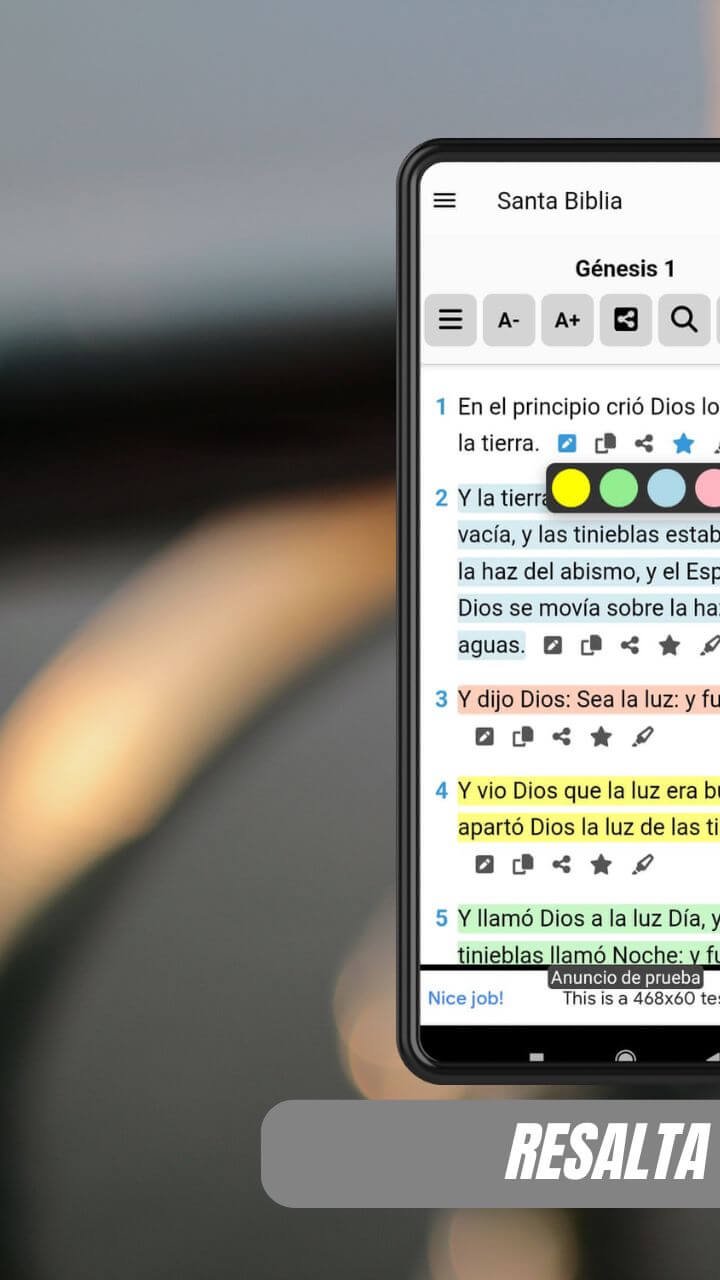Copy verse 4 text

(x=523, y=864)
